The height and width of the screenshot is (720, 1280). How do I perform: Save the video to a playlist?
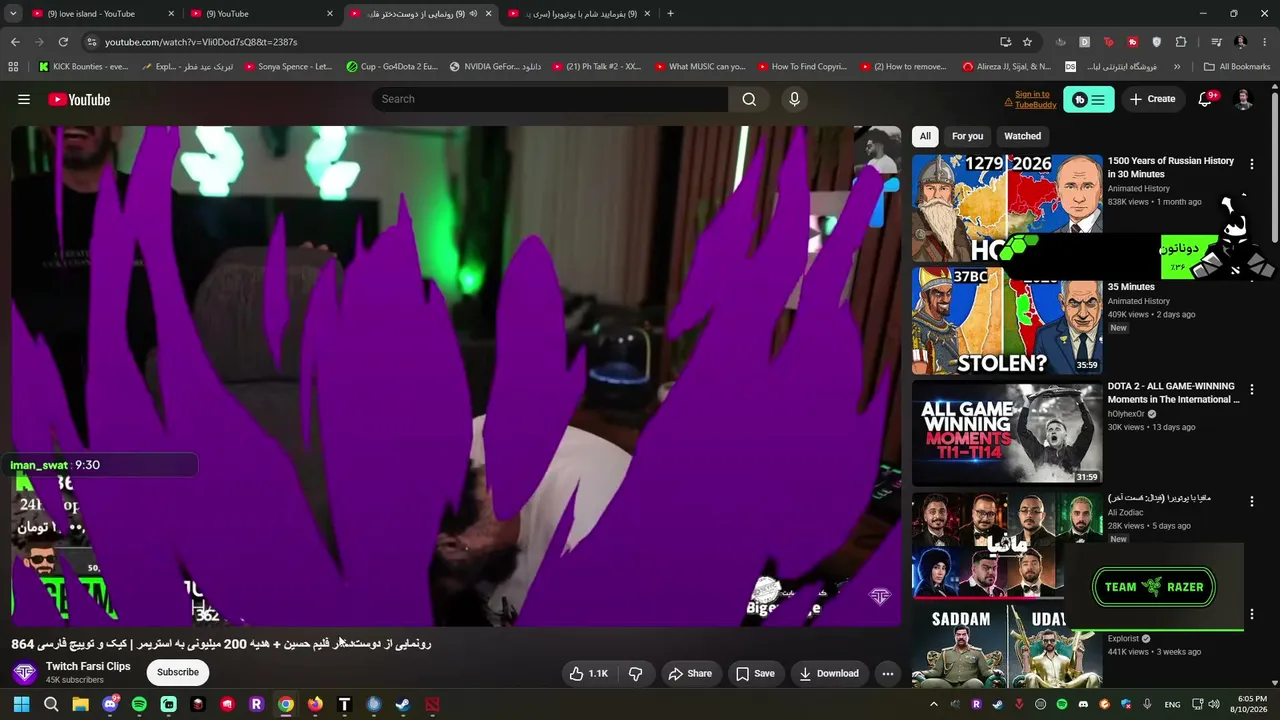point(755,674)
